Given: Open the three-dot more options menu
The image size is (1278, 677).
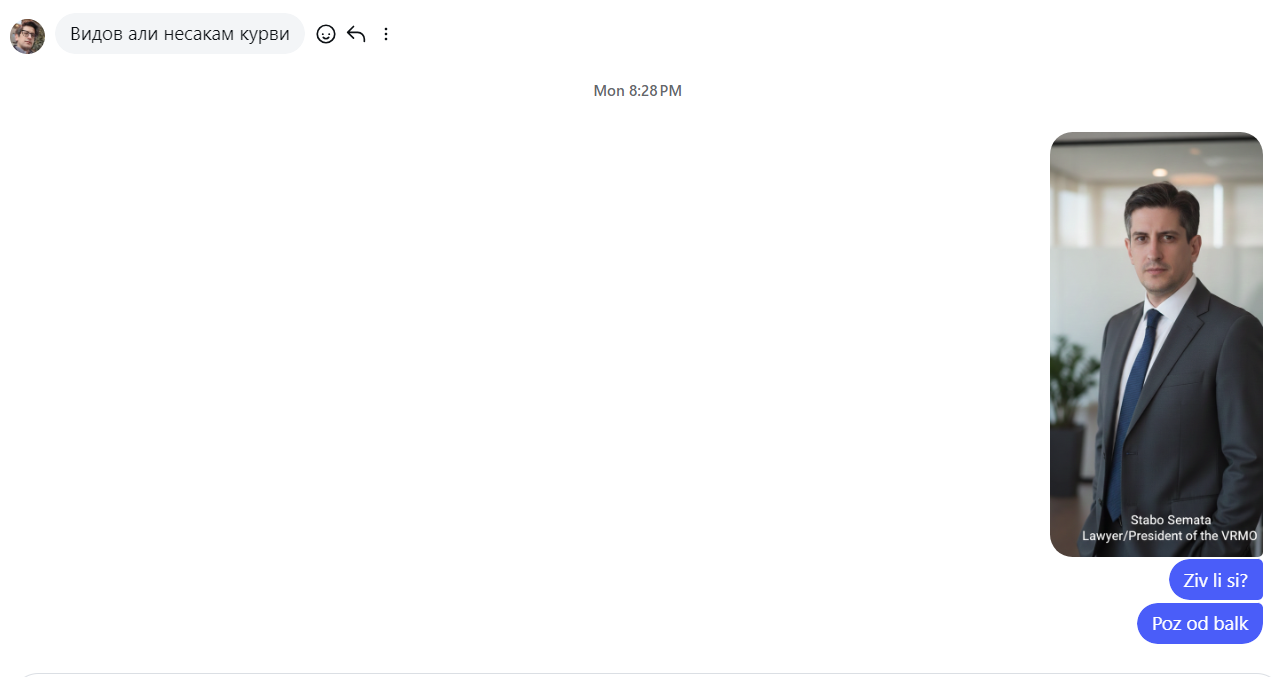Looking at the screenshot, I should (386, 34).
